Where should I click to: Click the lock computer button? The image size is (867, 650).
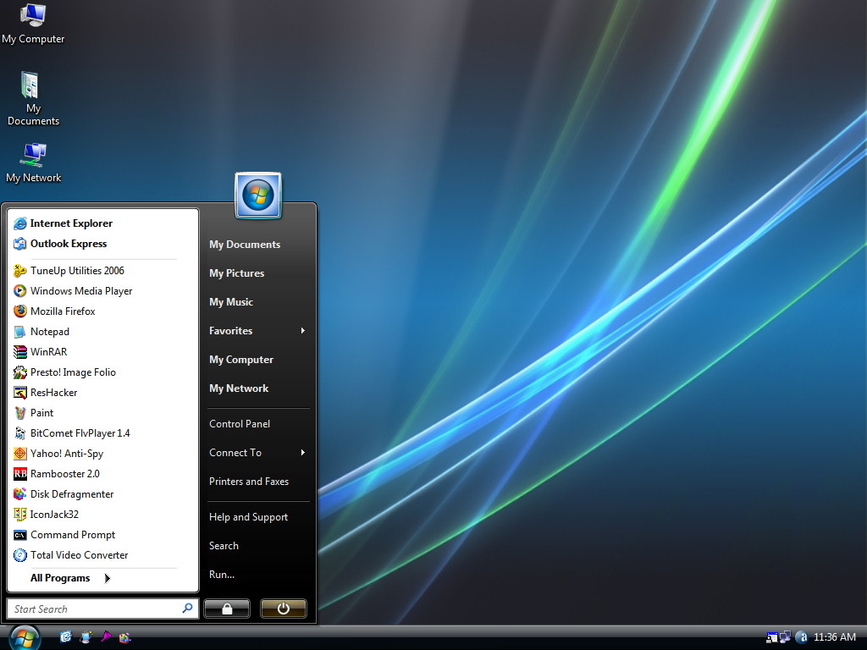tap(227, 608)
